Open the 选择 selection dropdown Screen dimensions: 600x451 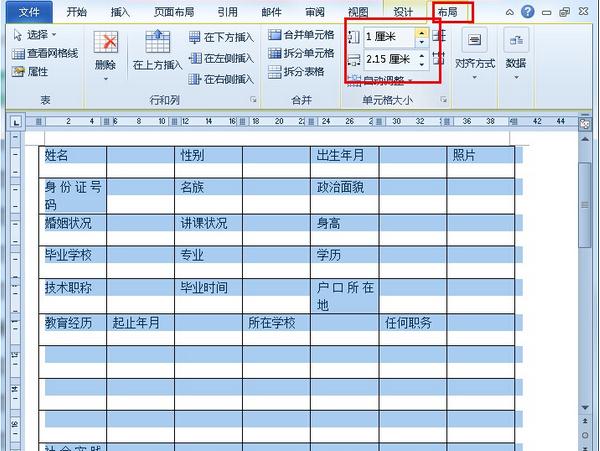point(35,35)
